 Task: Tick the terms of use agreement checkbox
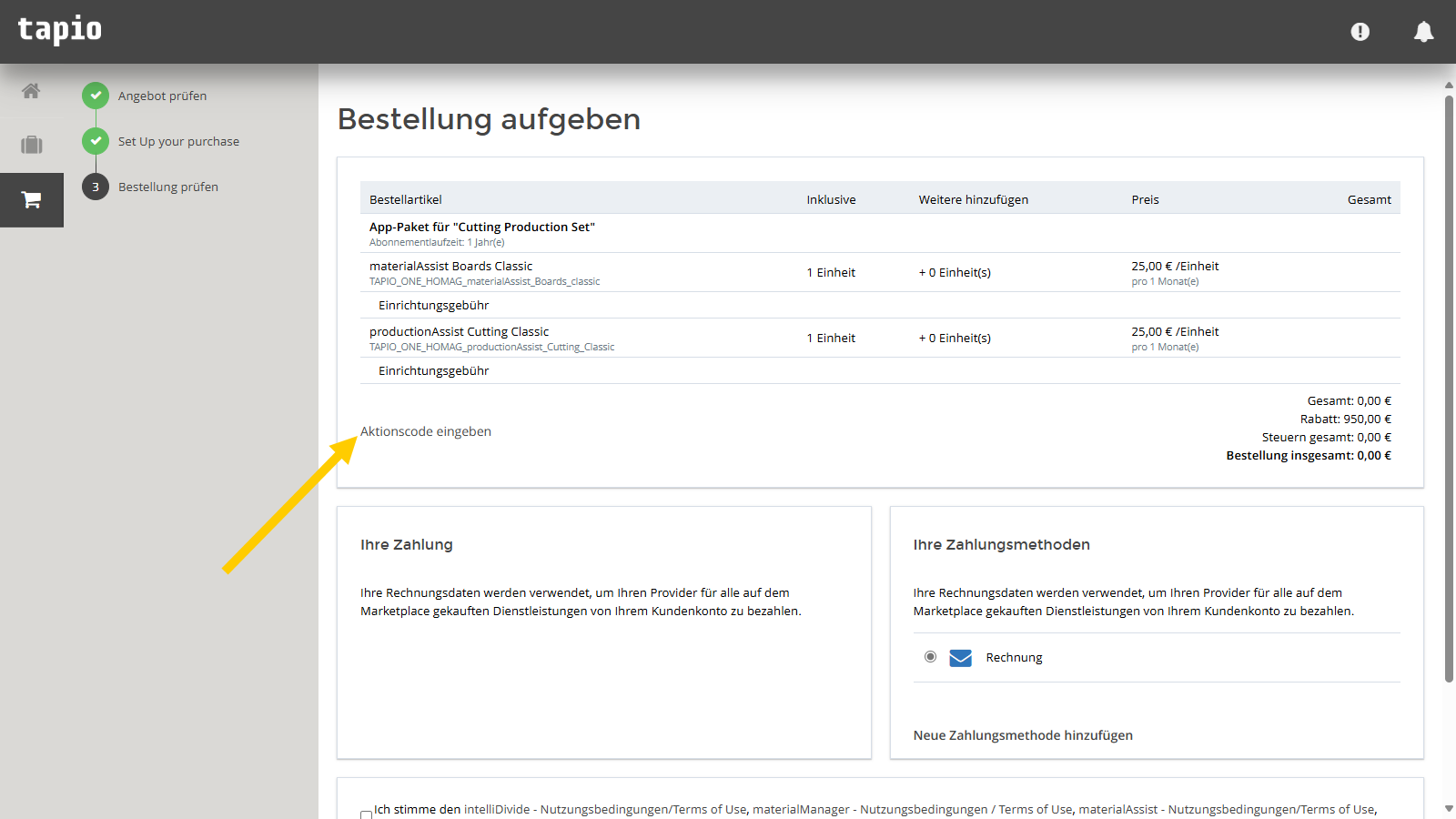[366, 815]
